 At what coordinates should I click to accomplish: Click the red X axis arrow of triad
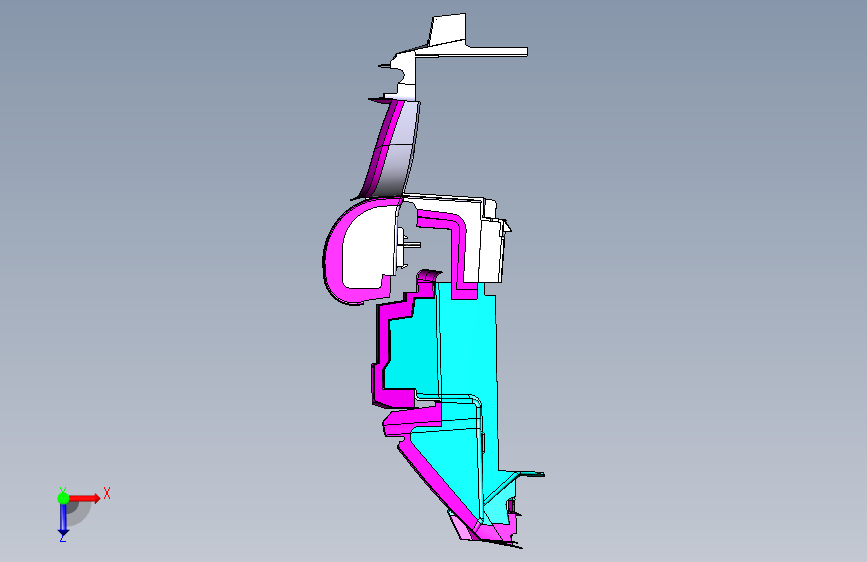click(84, 498)
